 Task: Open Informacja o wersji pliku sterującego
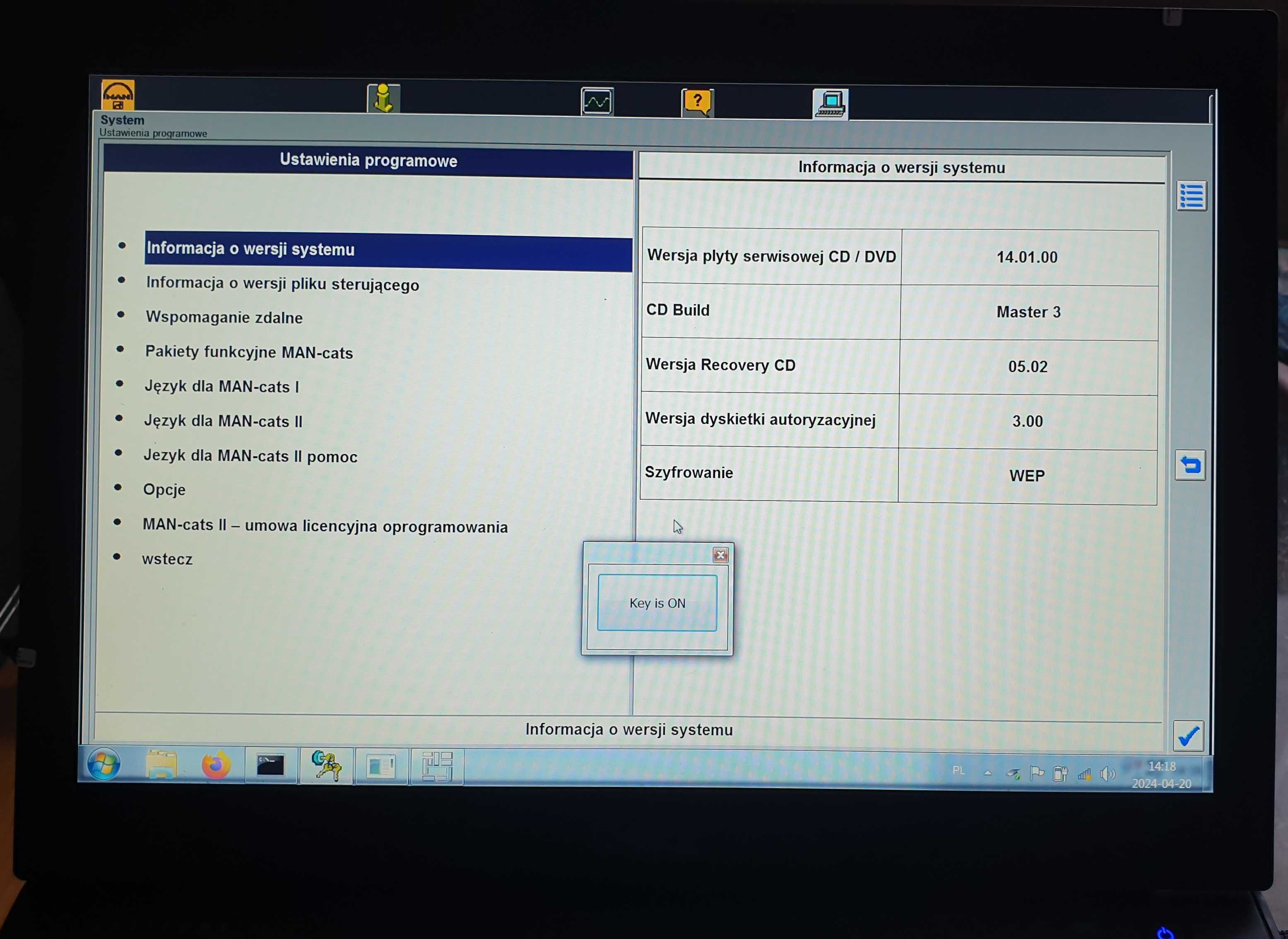282,284
